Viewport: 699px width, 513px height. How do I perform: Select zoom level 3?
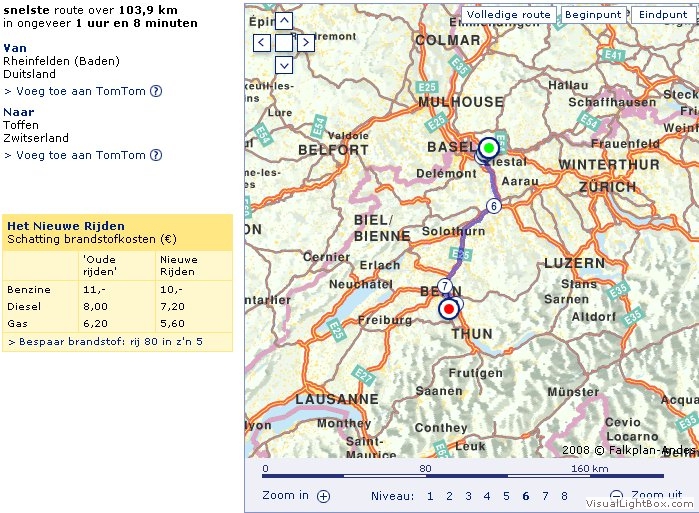468,496
